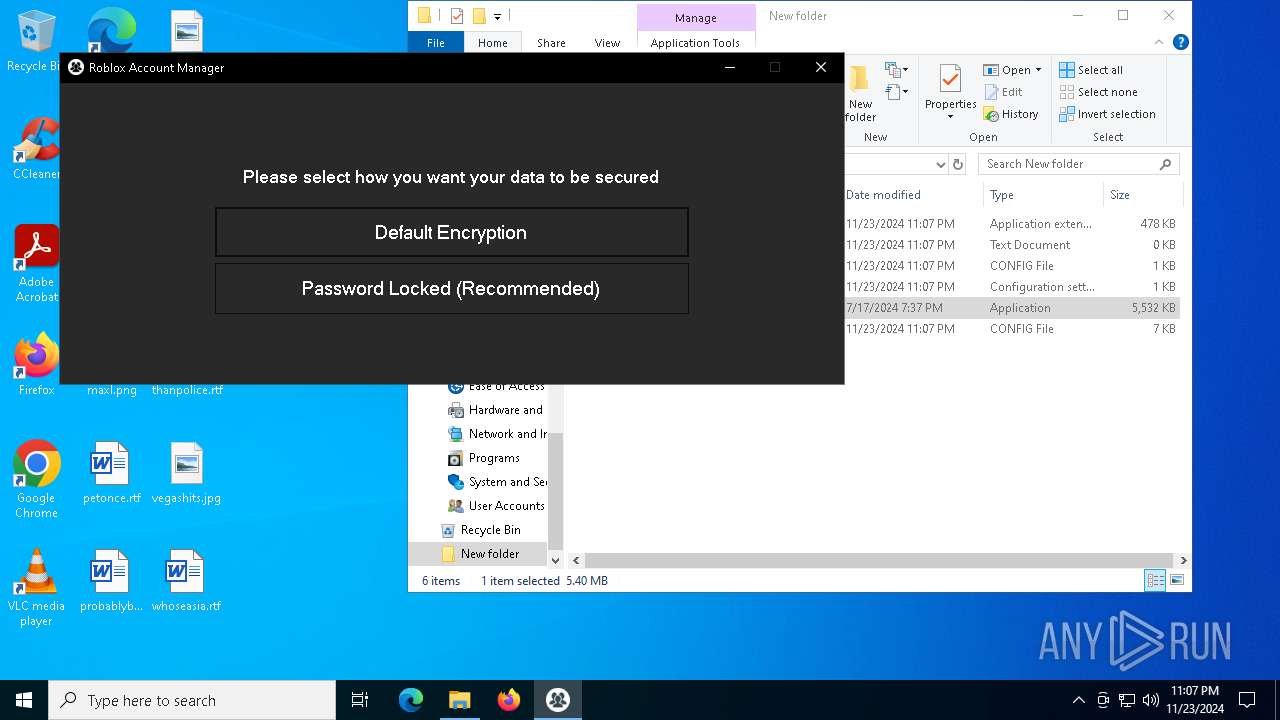
Task: Sort by Date modified column
Action: click(883, 195)
